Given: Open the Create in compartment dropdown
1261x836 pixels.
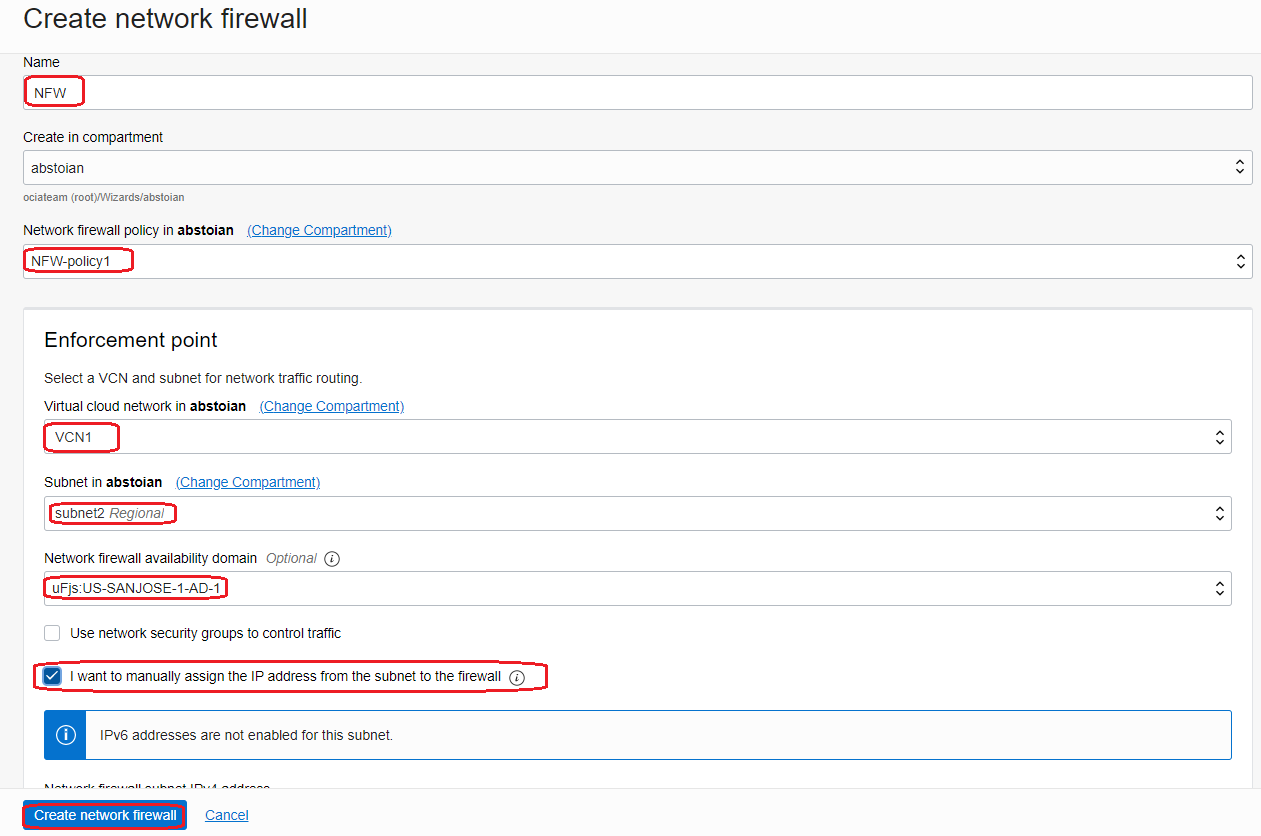Looking at the screenshot, I should [x=637, y=167].
